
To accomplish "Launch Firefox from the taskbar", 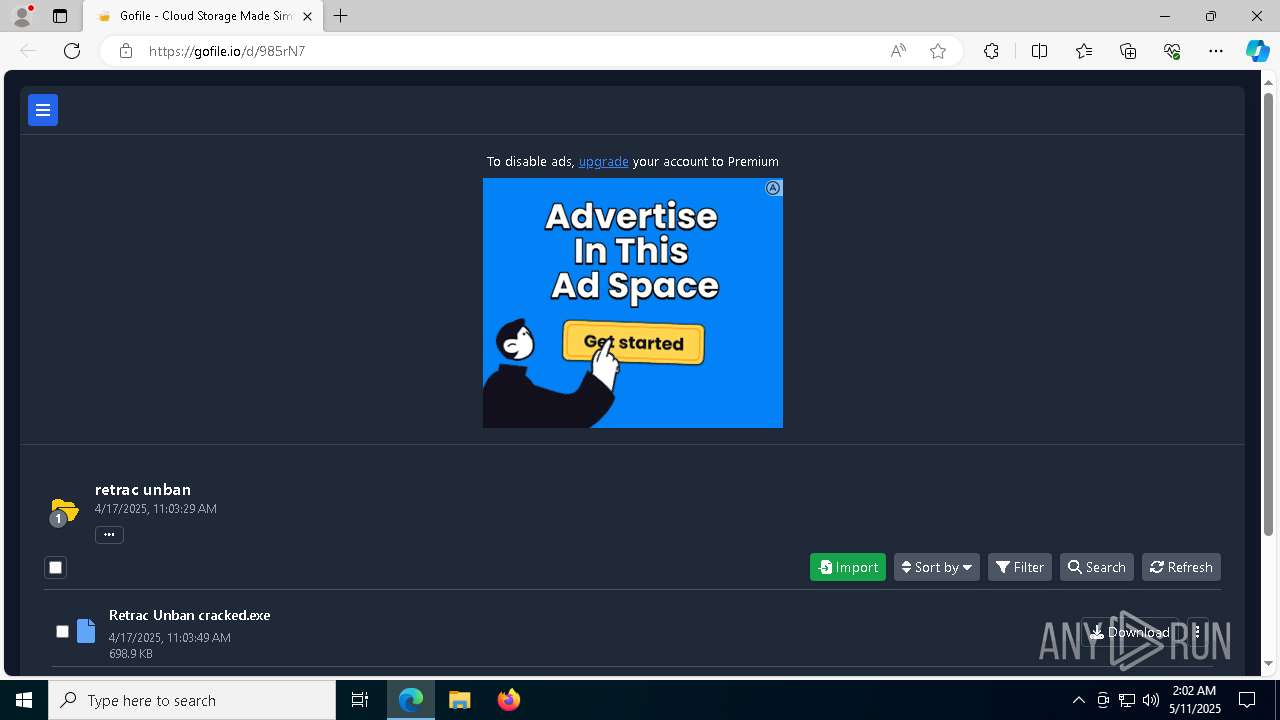I will [509, 700].
